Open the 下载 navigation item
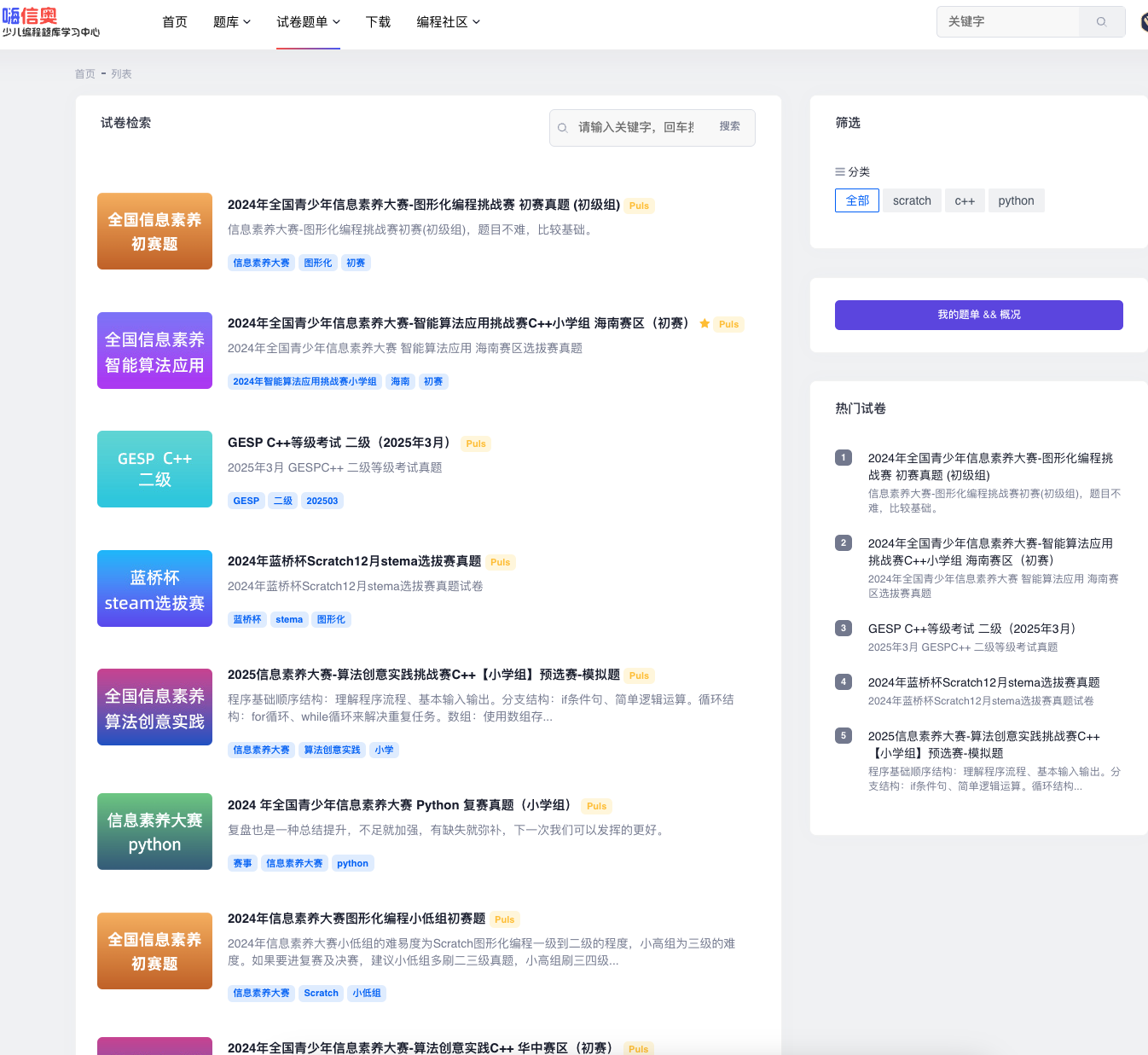Image resolution: width=1148 pixels, height=1055 pixels. (378, 22)
